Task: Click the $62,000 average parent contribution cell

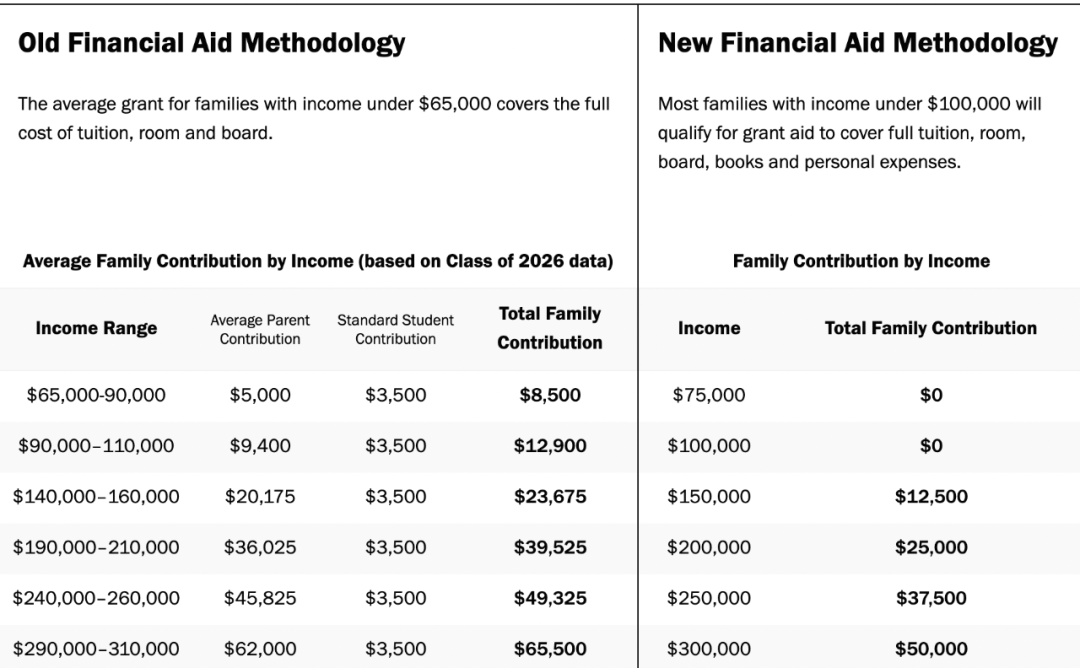Action: click(x=260, y=649)
